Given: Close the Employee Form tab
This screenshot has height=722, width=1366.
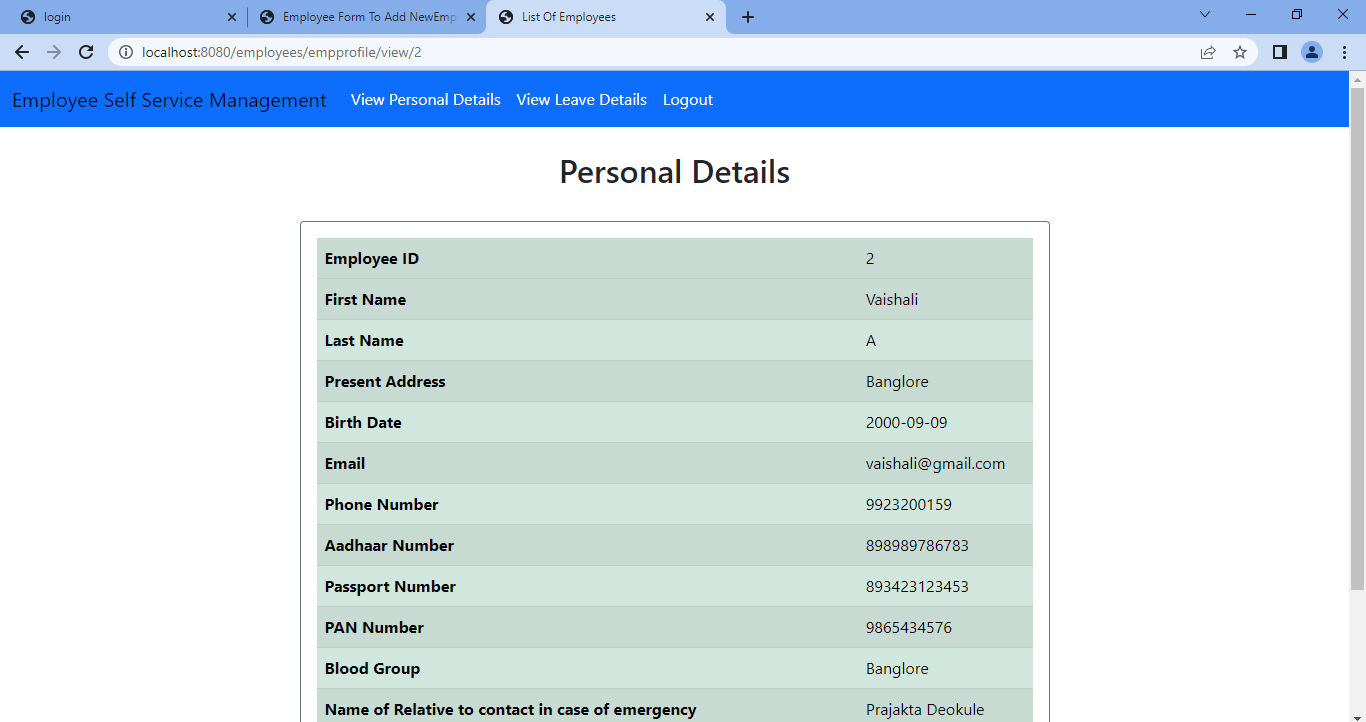Looking at the screenshot, I should pos(471,17).
